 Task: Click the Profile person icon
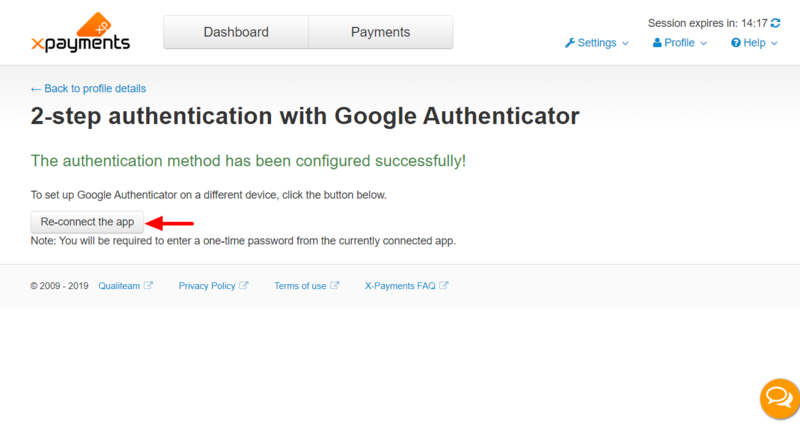657,43
